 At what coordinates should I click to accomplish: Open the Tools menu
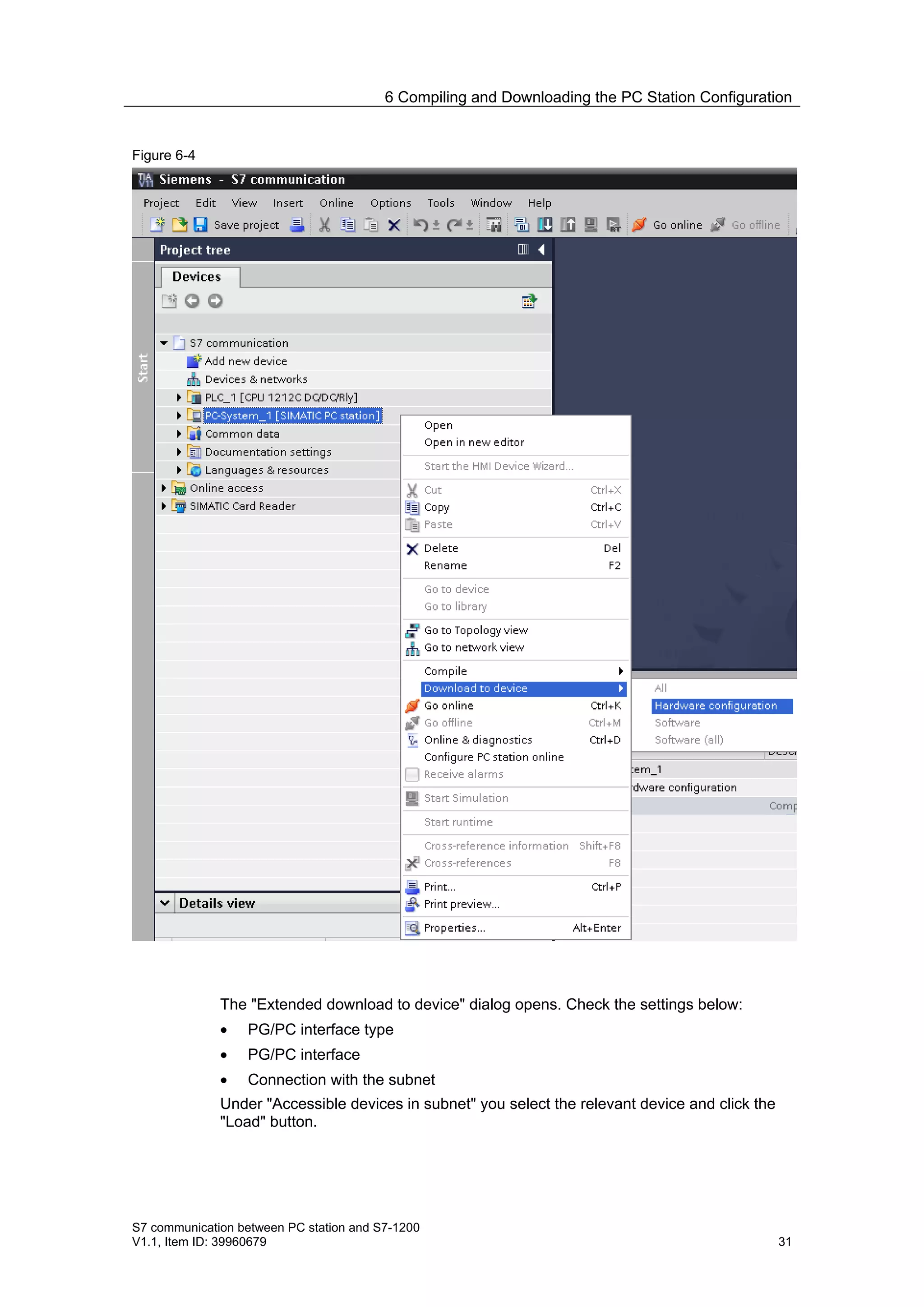(441, 203)
